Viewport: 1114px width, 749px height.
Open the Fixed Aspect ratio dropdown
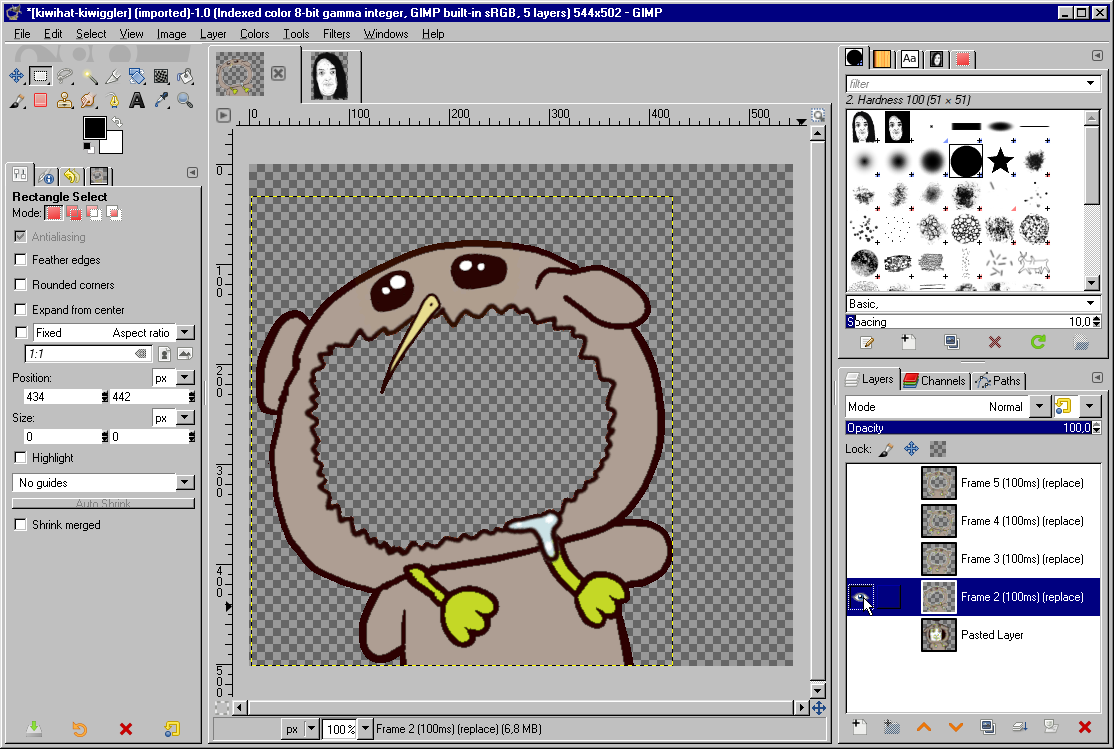[185, 333]
